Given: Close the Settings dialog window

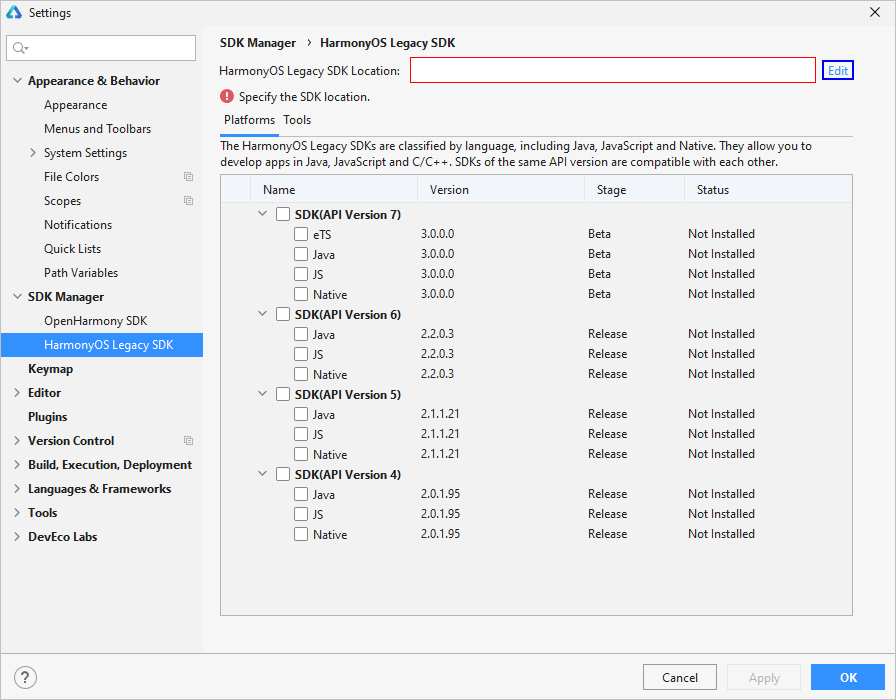Looking at the screenshot, I should [875, 12].
